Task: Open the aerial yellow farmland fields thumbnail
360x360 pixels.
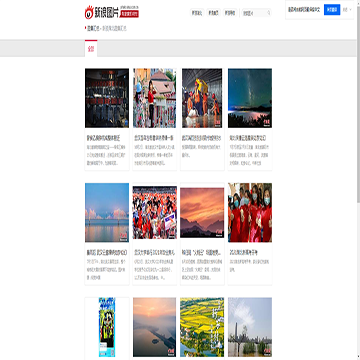Action: tap(202, 327)
